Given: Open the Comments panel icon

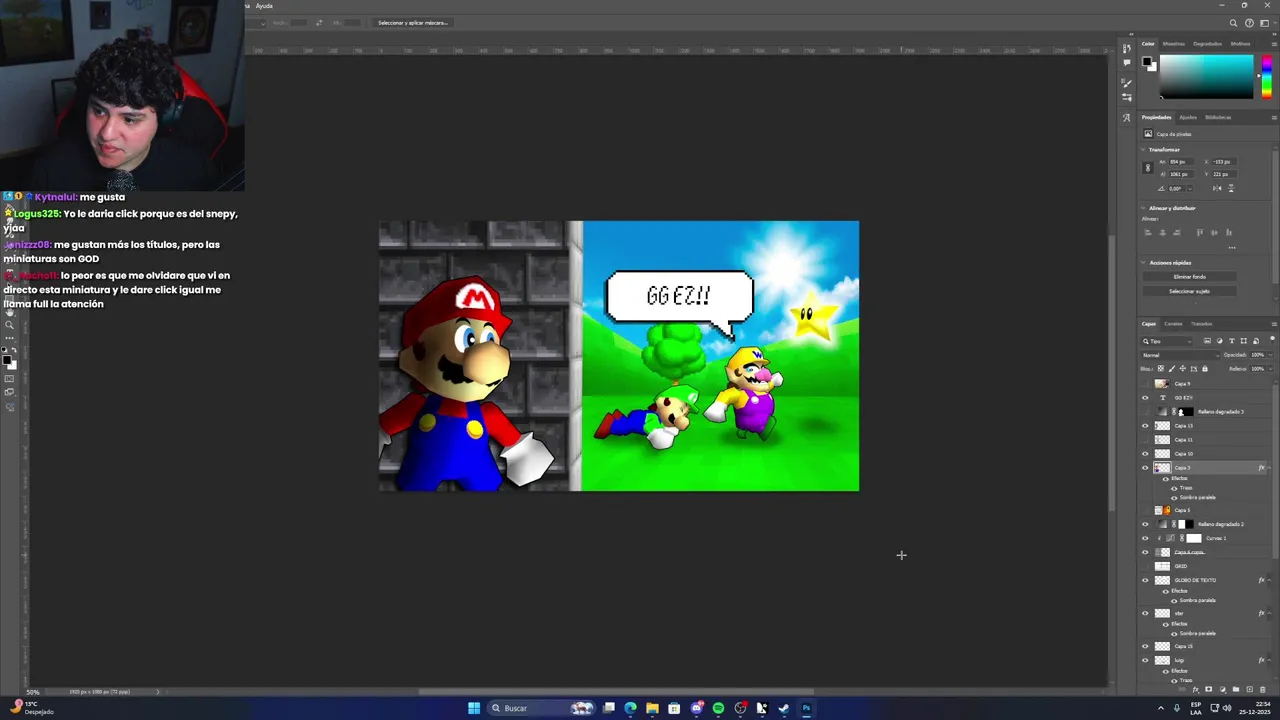Looking at the screenshot, I should pyautogui.click(x=1127, y=62).
